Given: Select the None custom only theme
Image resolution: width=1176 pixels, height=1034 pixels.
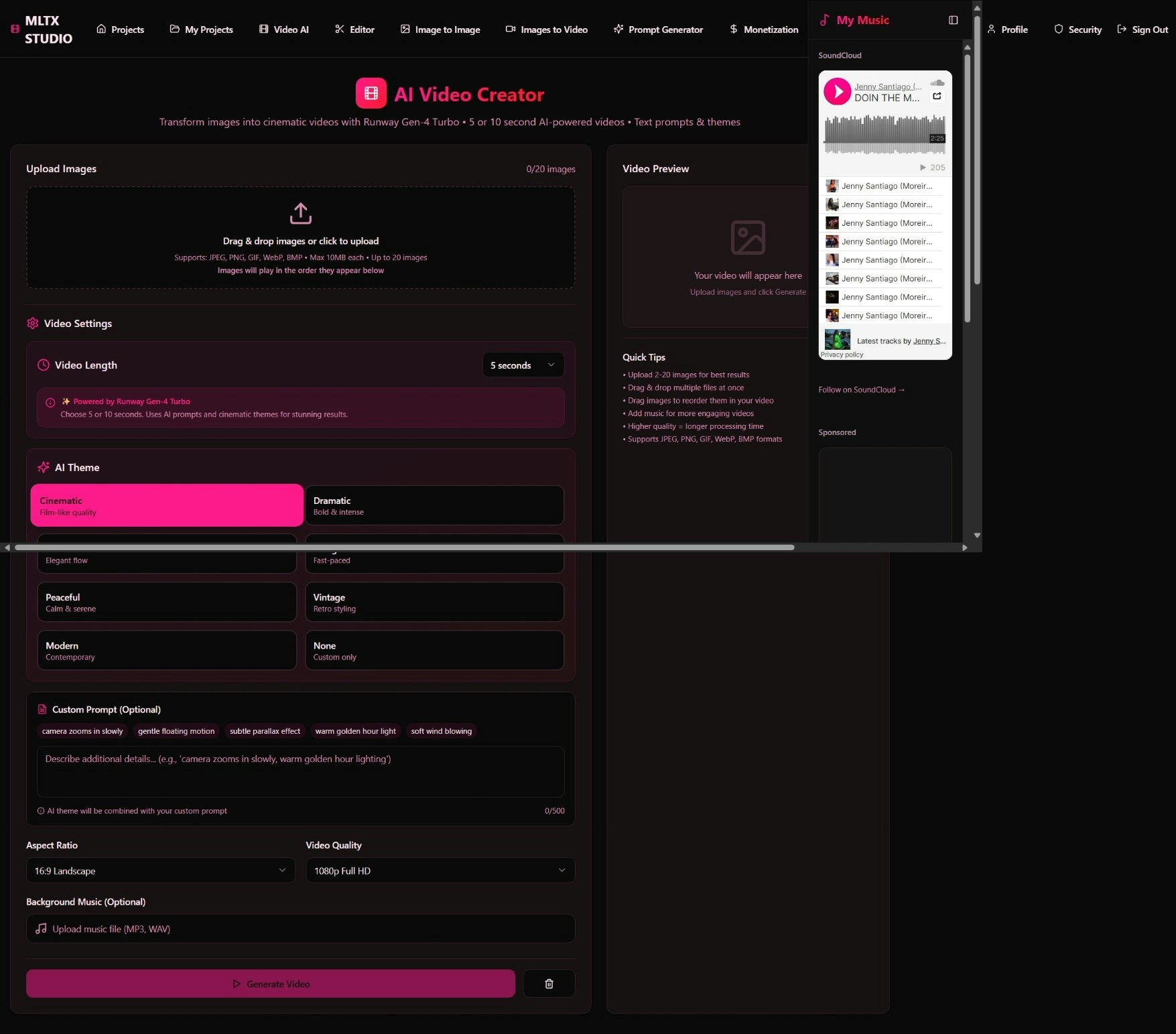Looking at the screenshot, I should [434, 650].
